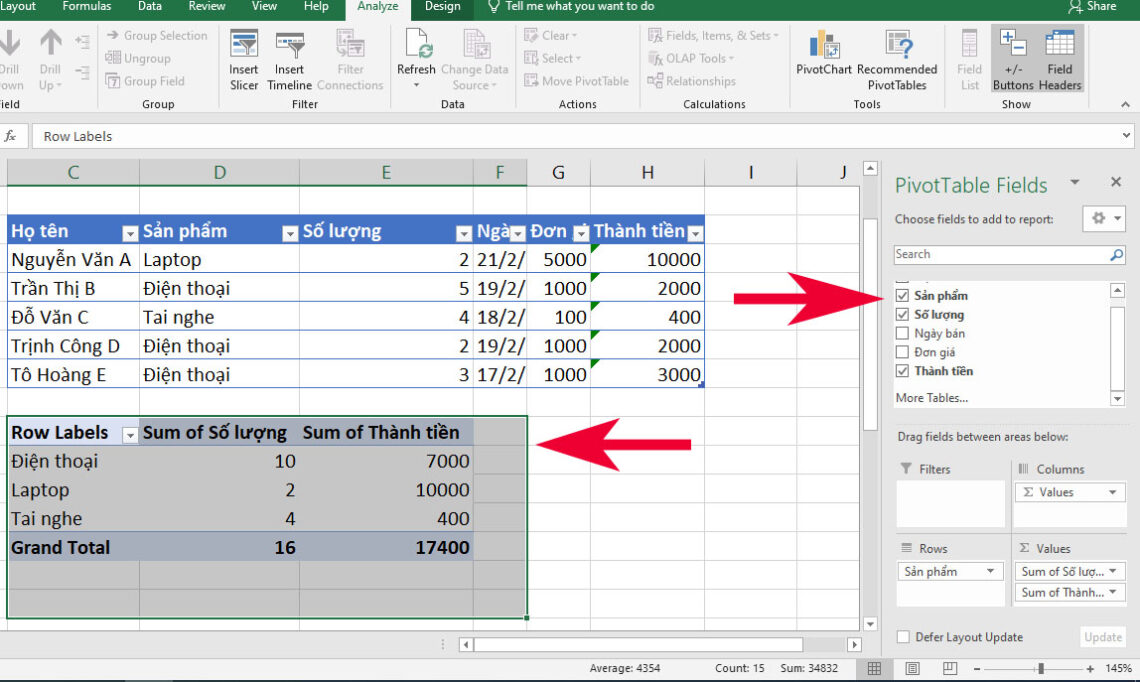
Task: Switch to the Design ribbon tab
Action: point(441,8)
